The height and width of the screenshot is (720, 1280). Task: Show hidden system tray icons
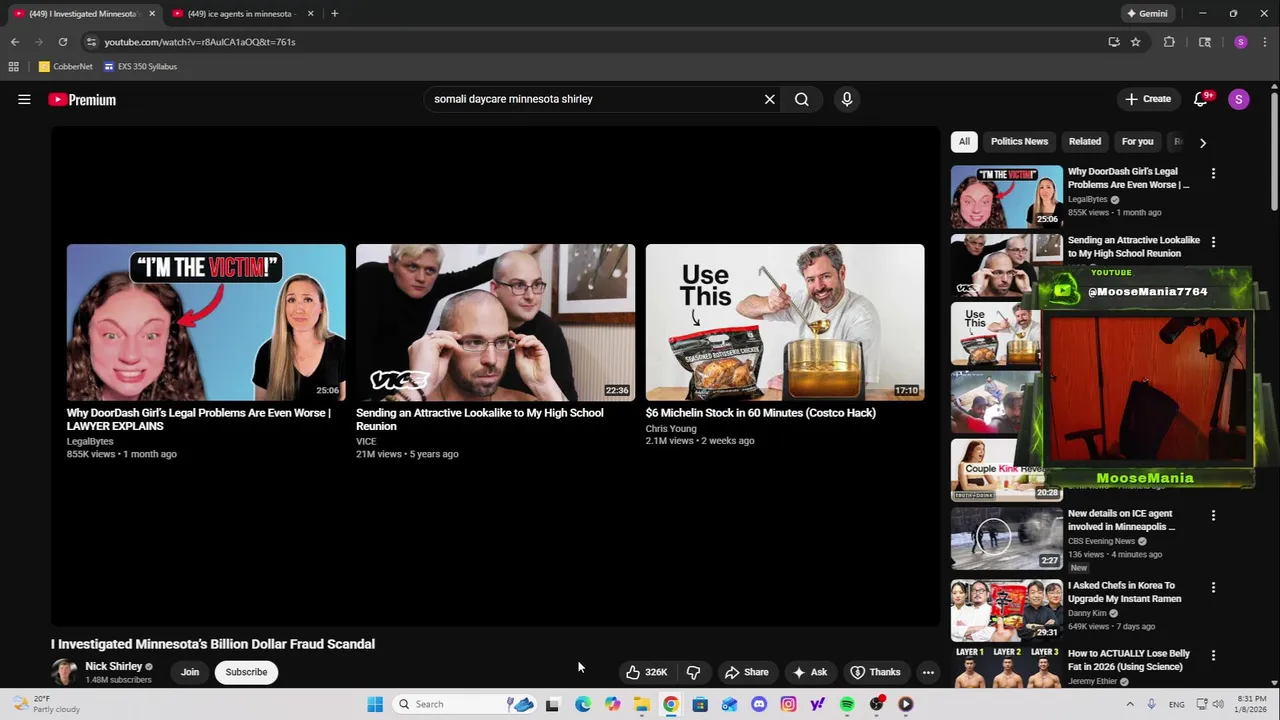(x=1131, y=704)
